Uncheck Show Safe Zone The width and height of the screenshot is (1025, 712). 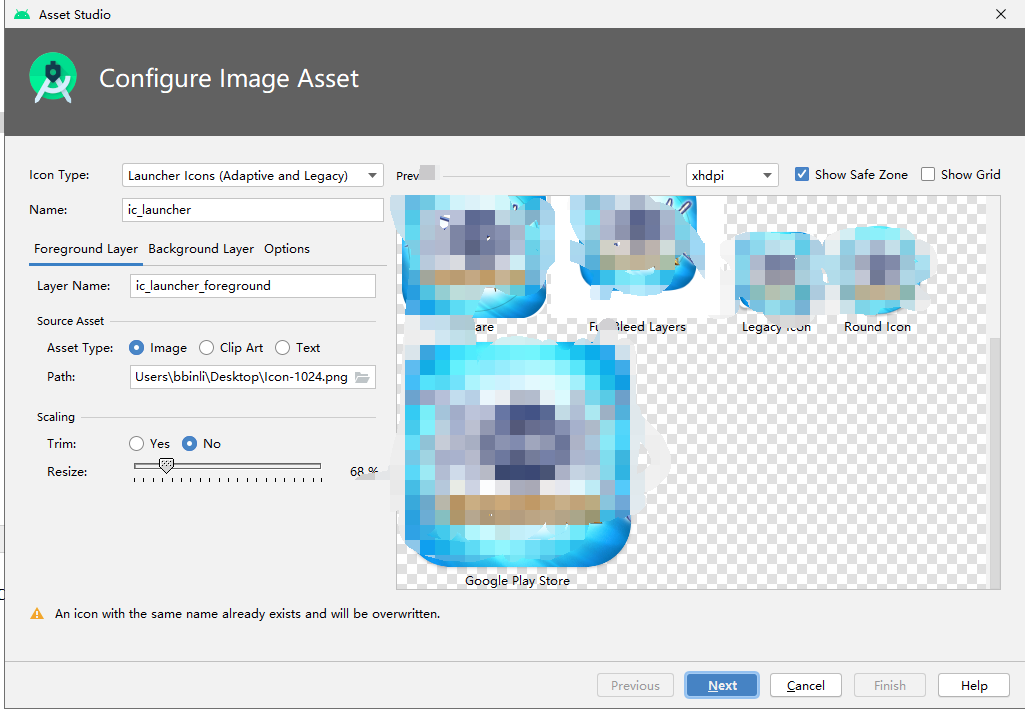[802, 174]
